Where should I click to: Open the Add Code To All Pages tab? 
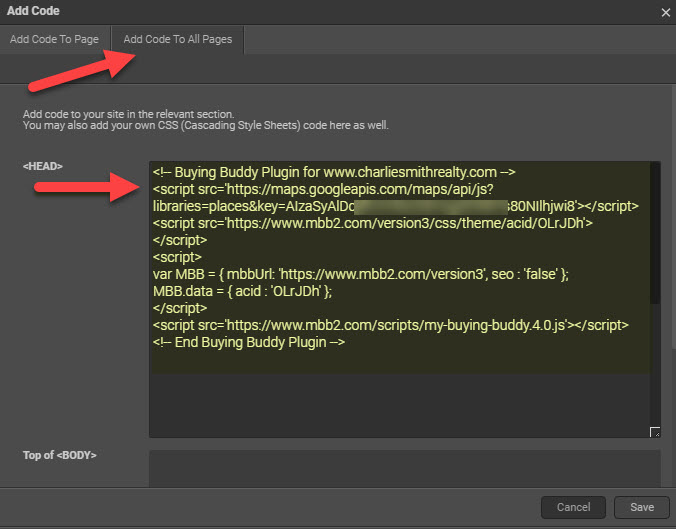coord(178,39)
